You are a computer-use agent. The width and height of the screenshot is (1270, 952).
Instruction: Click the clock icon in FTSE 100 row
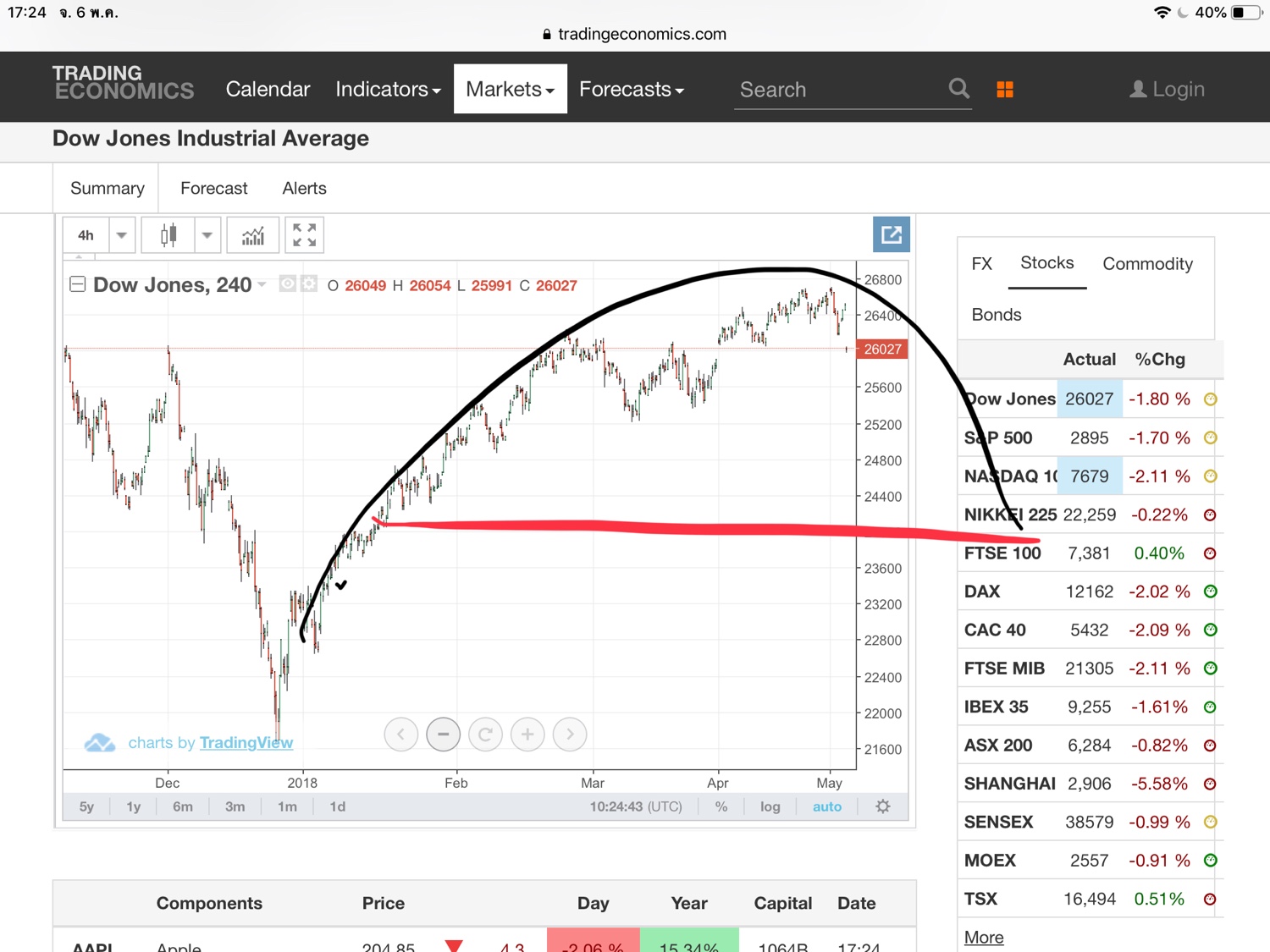click(x=1211, y=553)
